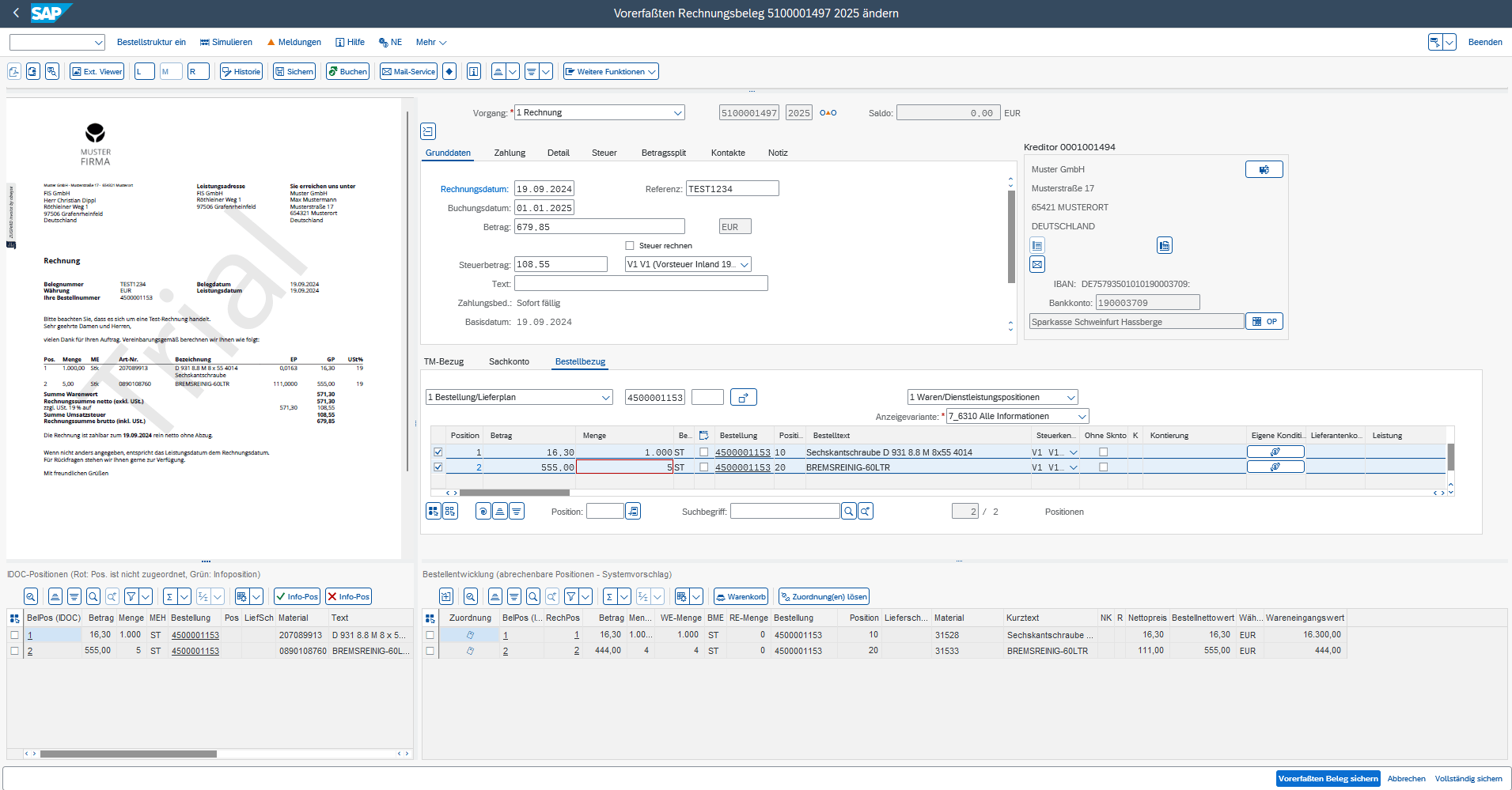Click the filter icon in the IDOC-Positionen toolbar
Image resolution: width=1512 pixels, height=790 pixels.
coord(131,596)
